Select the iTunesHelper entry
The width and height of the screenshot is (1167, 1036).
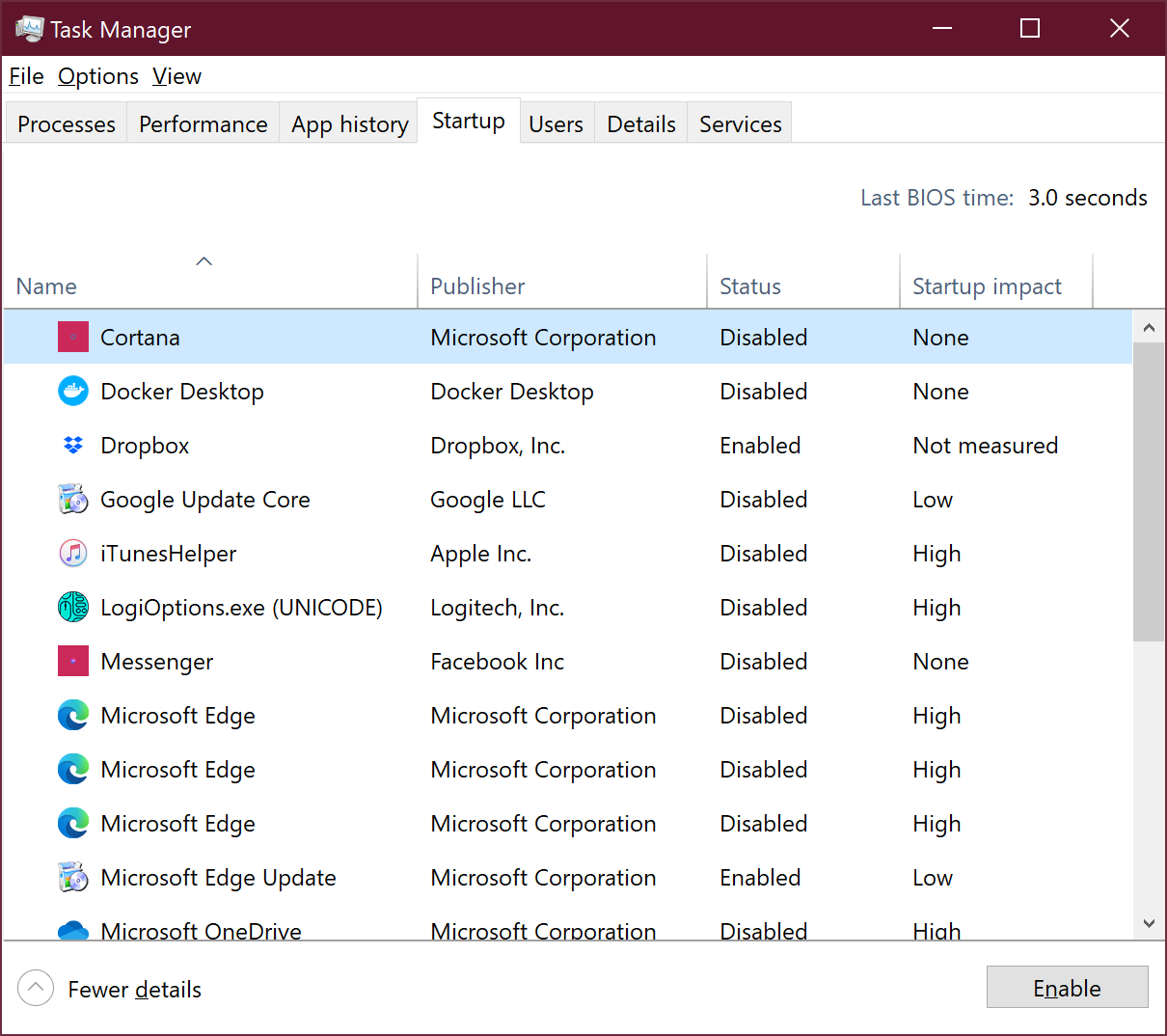coord(169,554)
